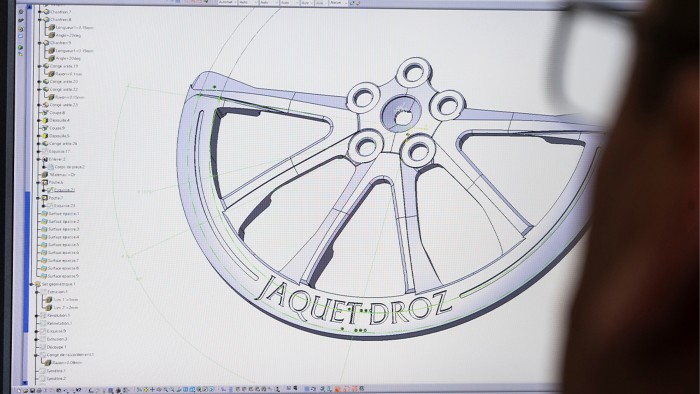The image size is (700, 394).
Task: Select Découpe.1 in the tree
Action: coord(57,347)
